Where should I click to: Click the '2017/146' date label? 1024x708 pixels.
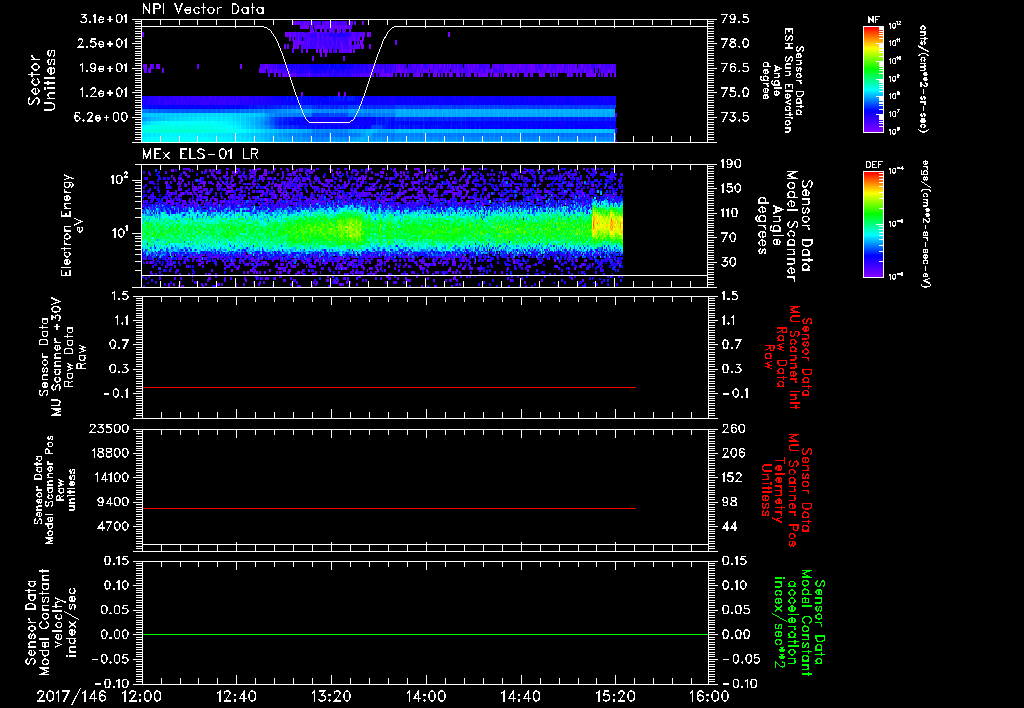[x=71, y=696]
